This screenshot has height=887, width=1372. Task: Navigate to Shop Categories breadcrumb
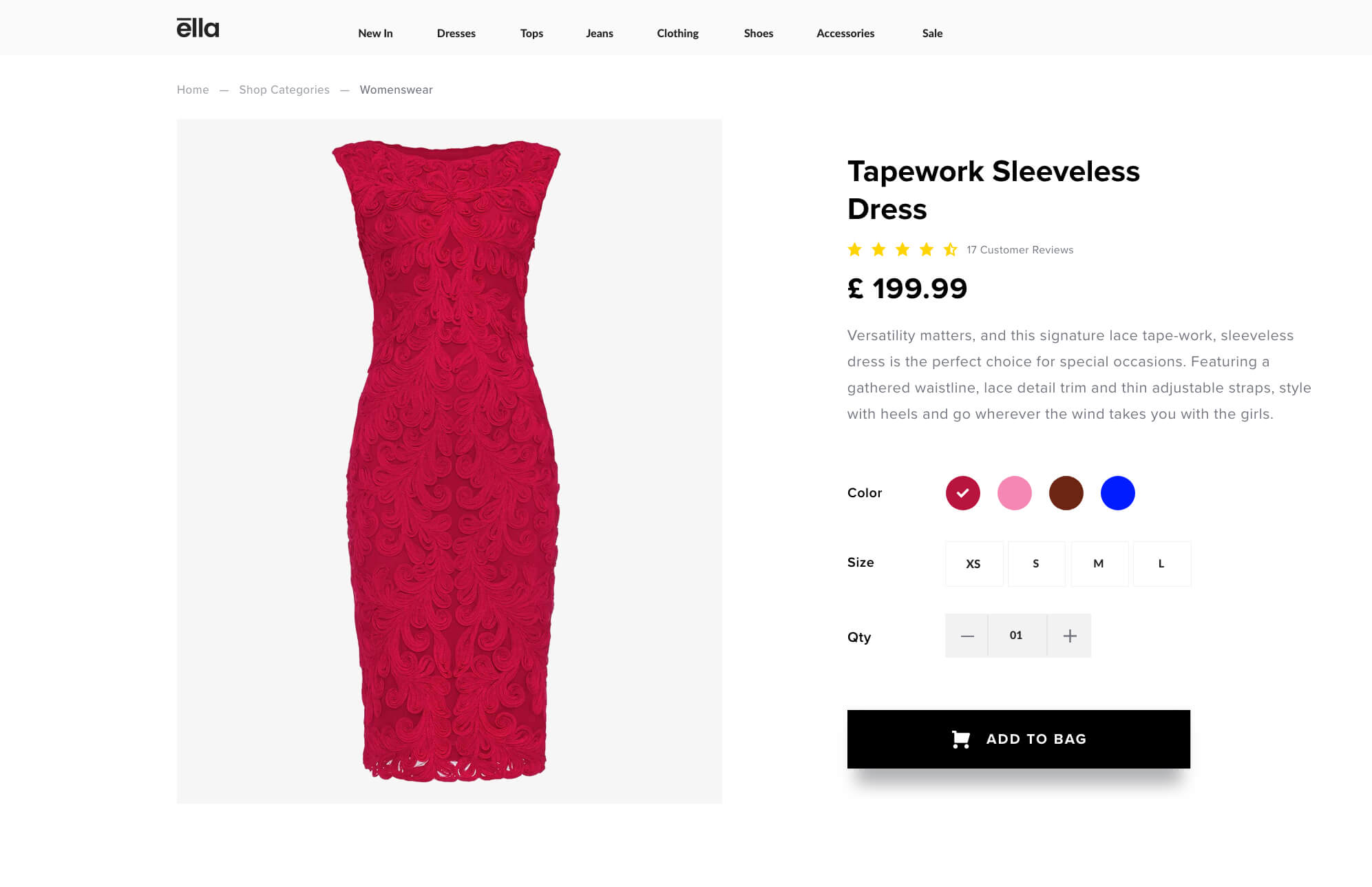284,90
